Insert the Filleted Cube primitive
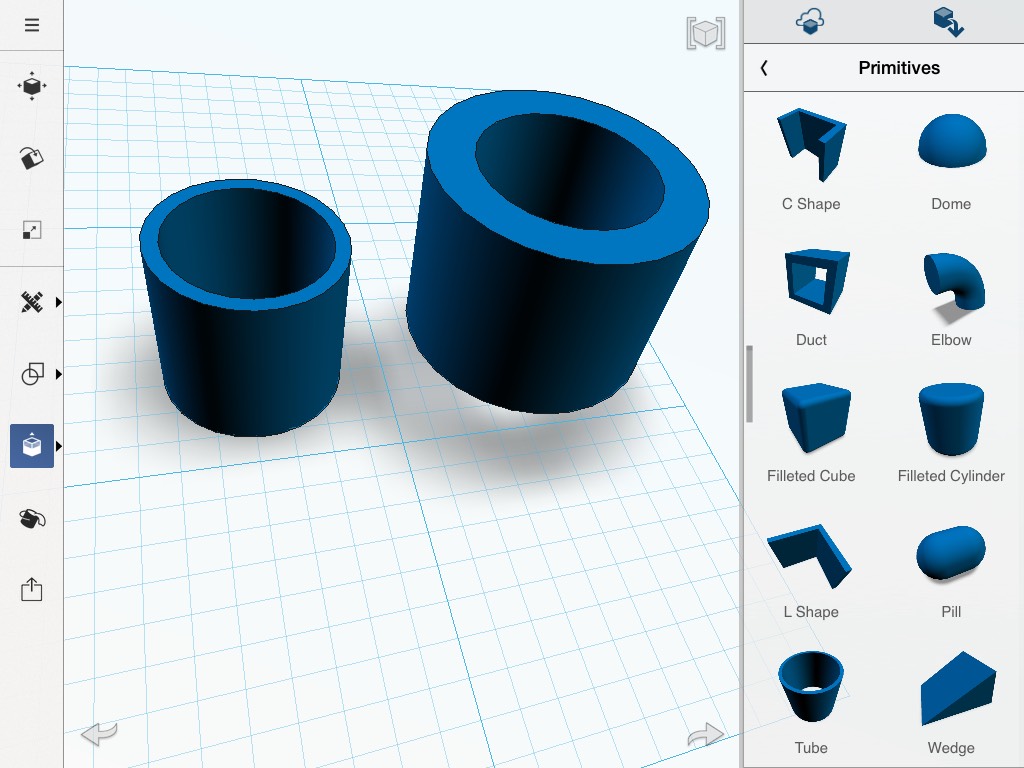1024x768 pixels. coord(811,432)
